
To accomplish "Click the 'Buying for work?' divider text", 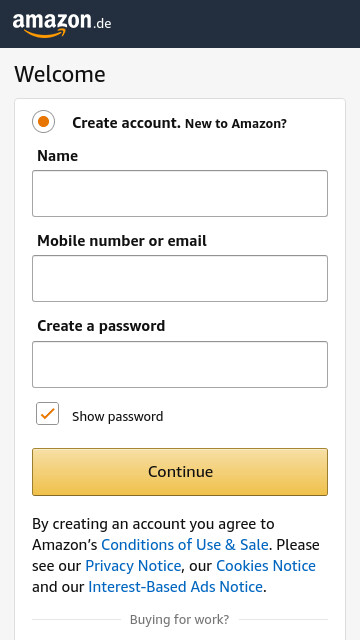I will [x=180, y=620].
